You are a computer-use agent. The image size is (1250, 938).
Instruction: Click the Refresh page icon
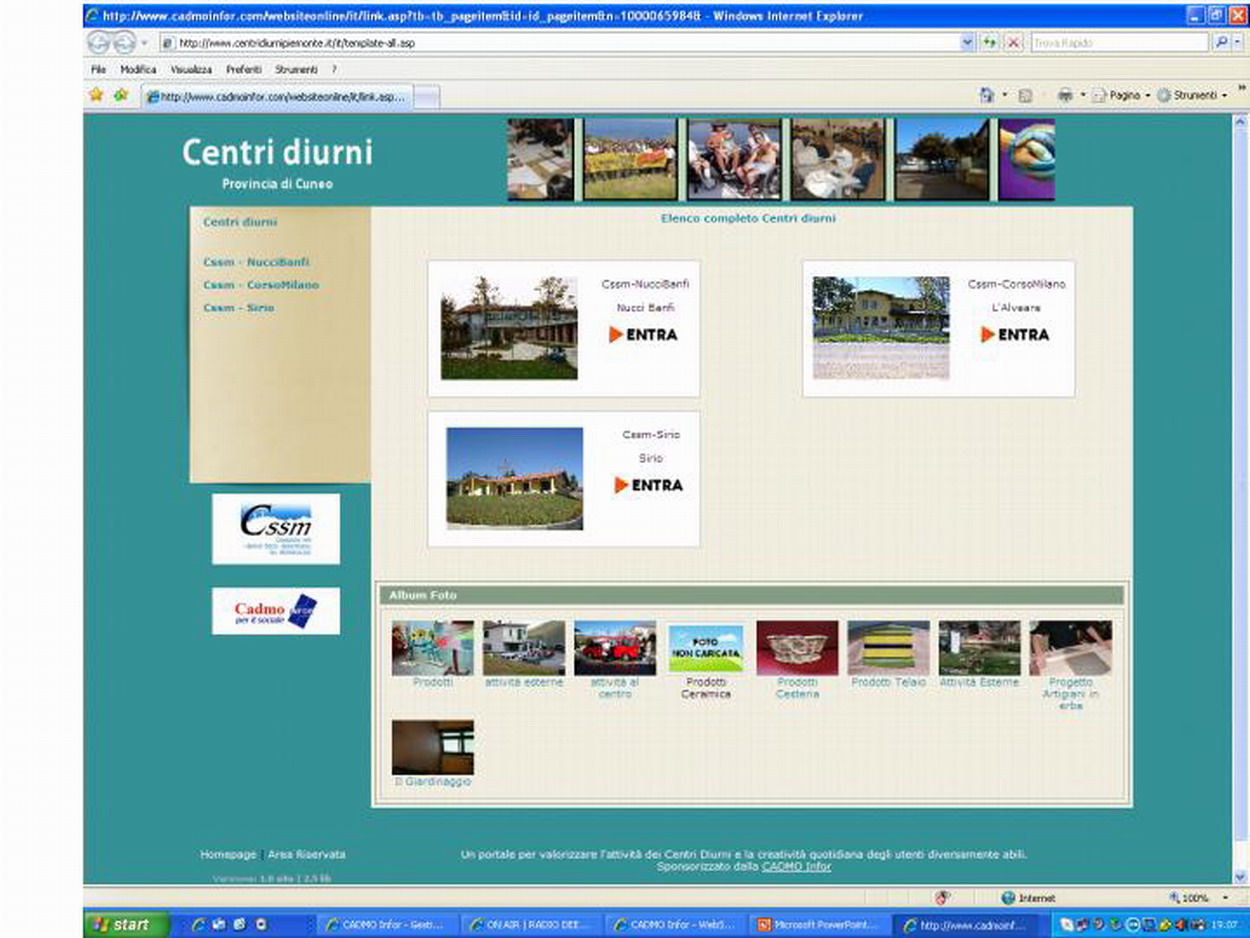(990, 43)
